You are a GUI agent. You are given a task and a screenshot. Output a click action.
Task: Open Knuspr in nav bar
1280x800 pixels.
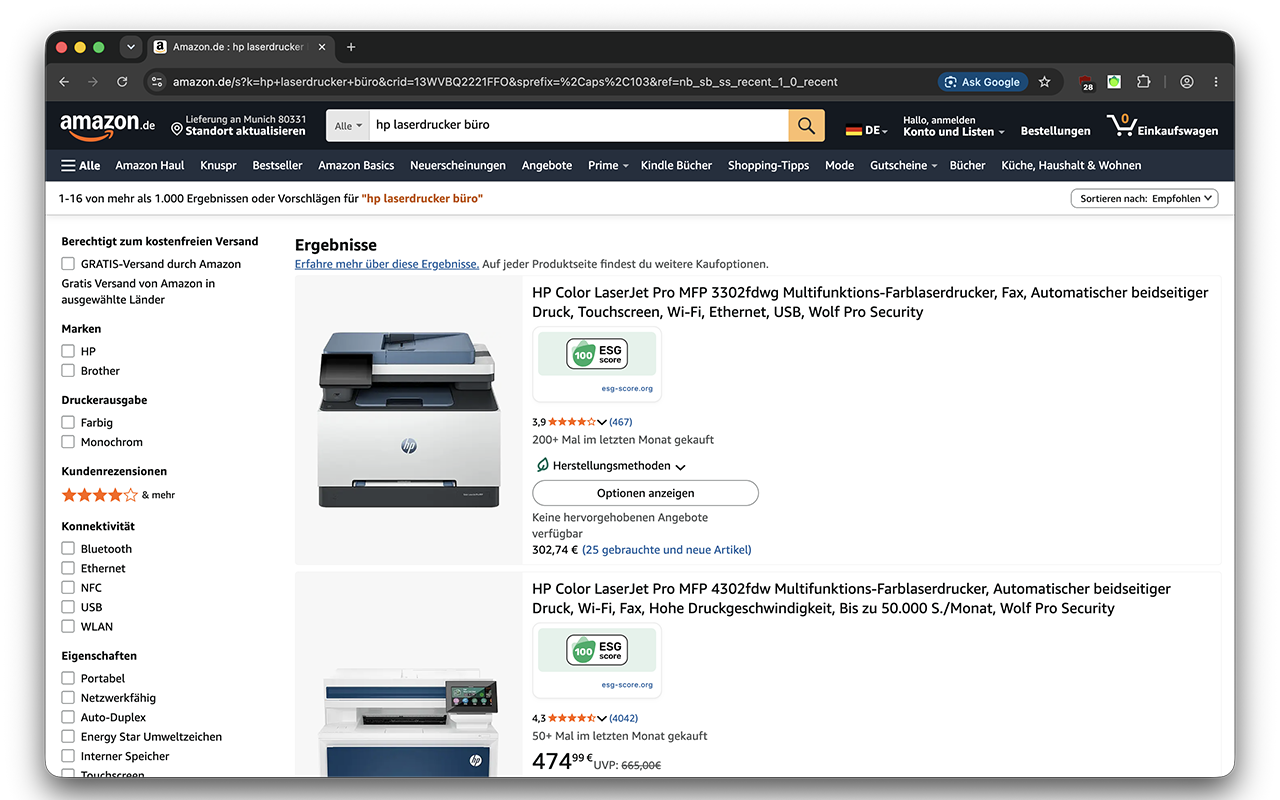[x=218, y=165]
